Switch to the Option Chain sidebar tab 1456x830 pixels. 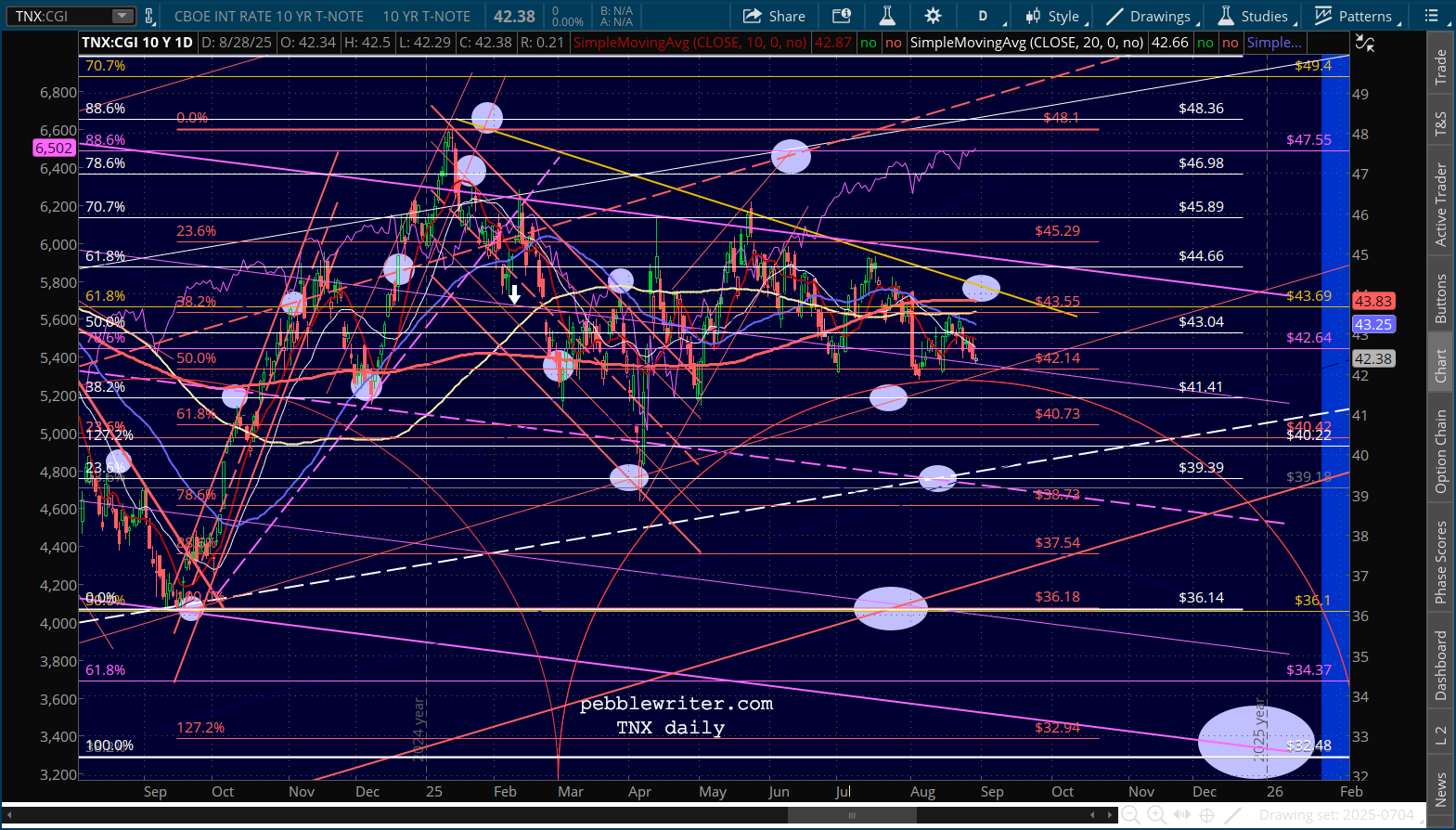pos(1441,451)
